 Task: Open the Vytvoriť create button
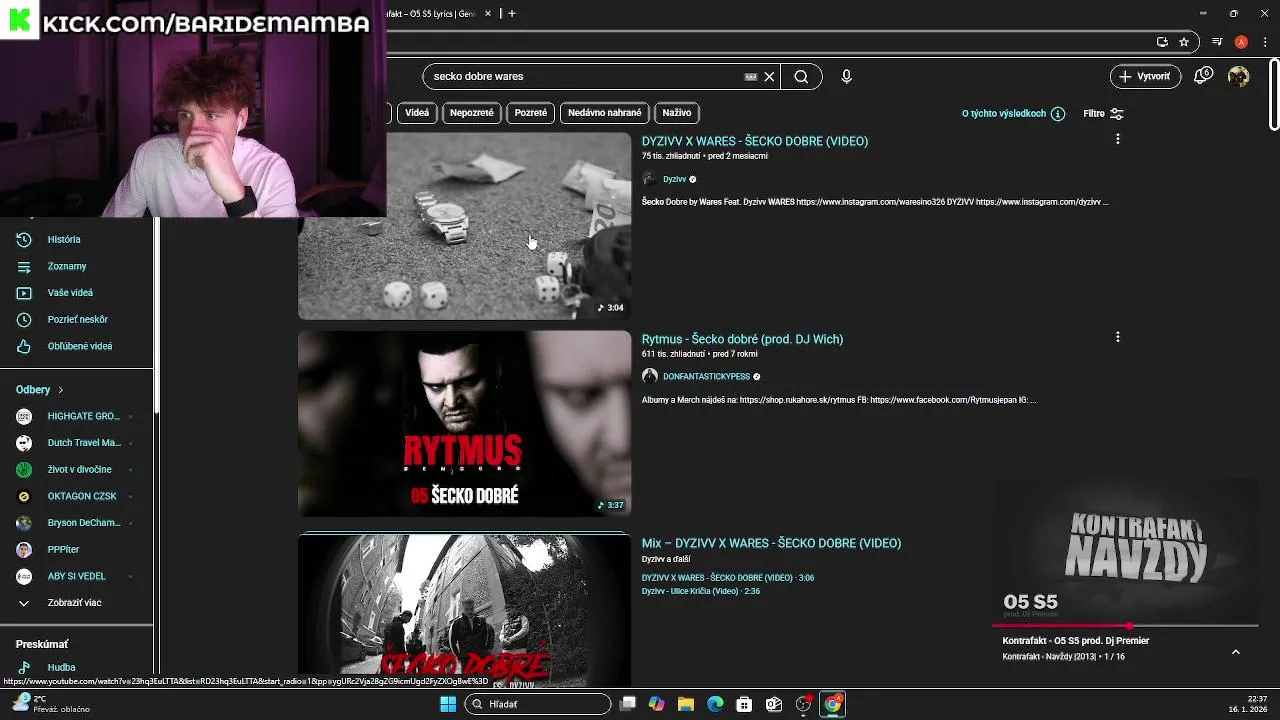1145,76
